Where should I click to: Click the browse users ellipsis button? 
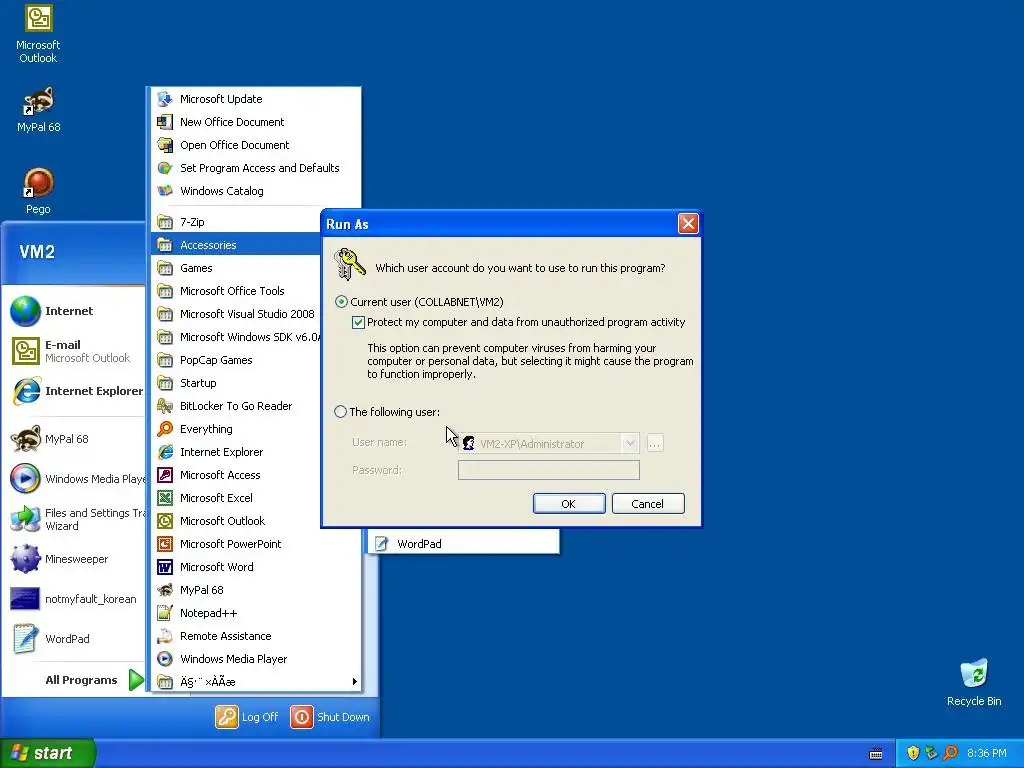(x=654, y=443)
